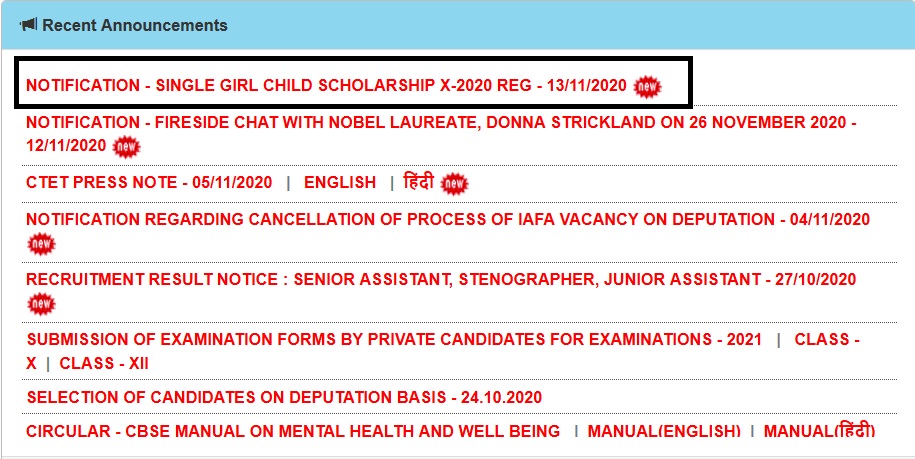Image resolution: width=915 pixels, height=459 pixels.
Task: Open Submission of Examination Forms by Private Candidates
Action: pos(394,339)
